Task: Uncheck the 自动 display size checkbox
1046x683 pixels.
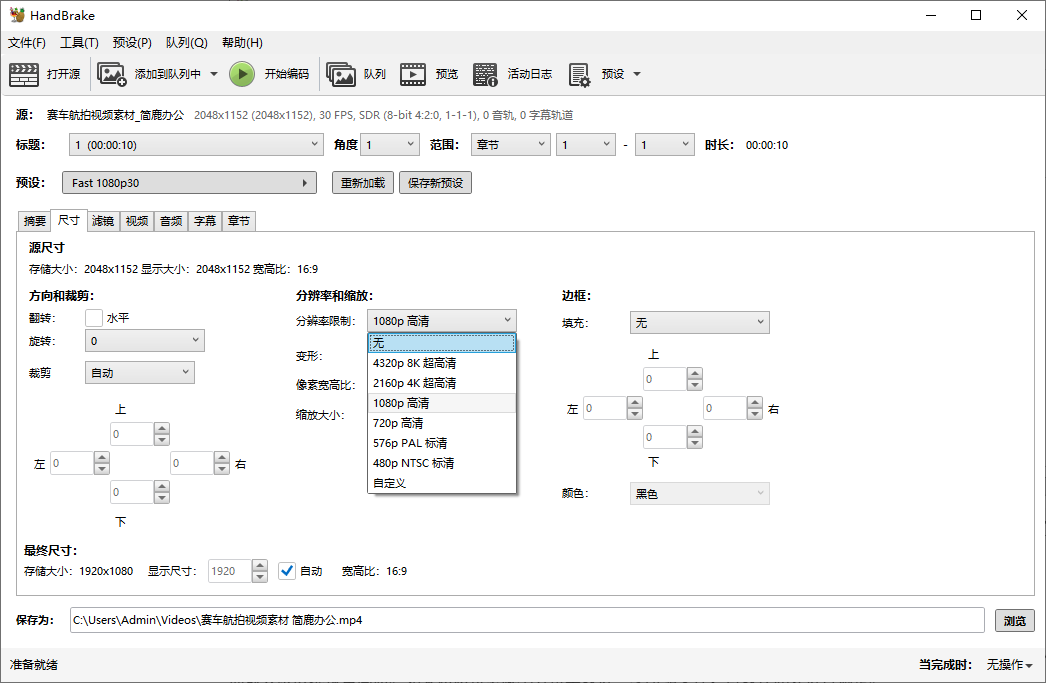Action: click(x=287, y=571)
